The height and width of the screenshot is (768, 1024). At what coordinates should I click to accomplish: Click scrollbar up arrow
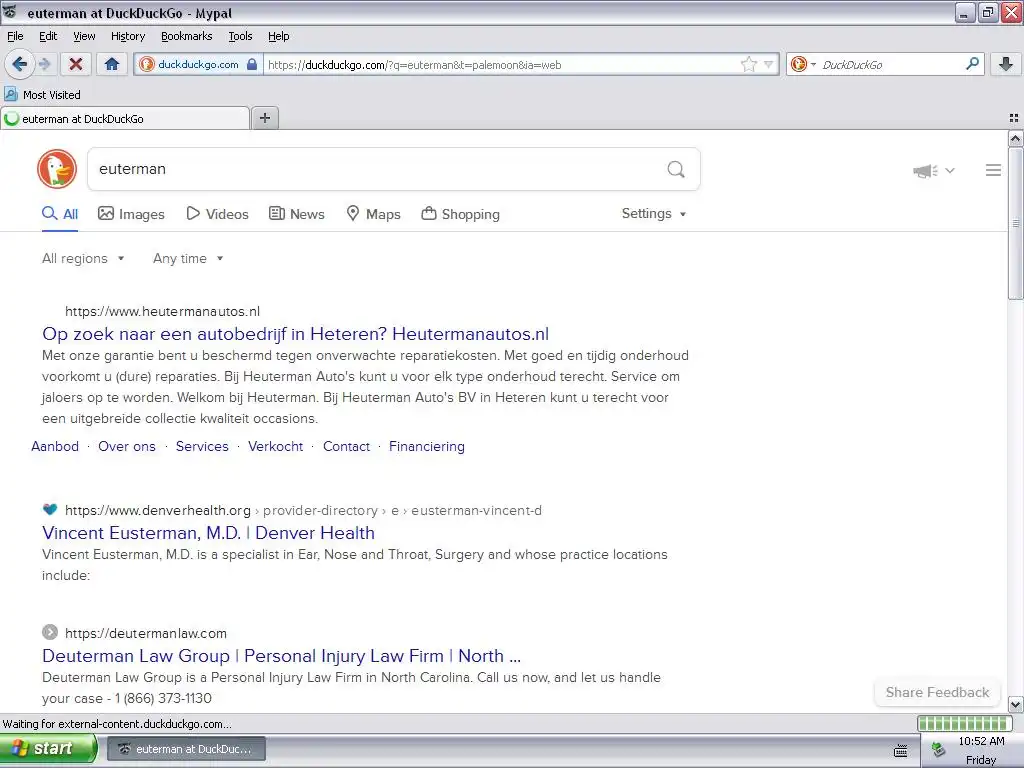pos(1015,138)
